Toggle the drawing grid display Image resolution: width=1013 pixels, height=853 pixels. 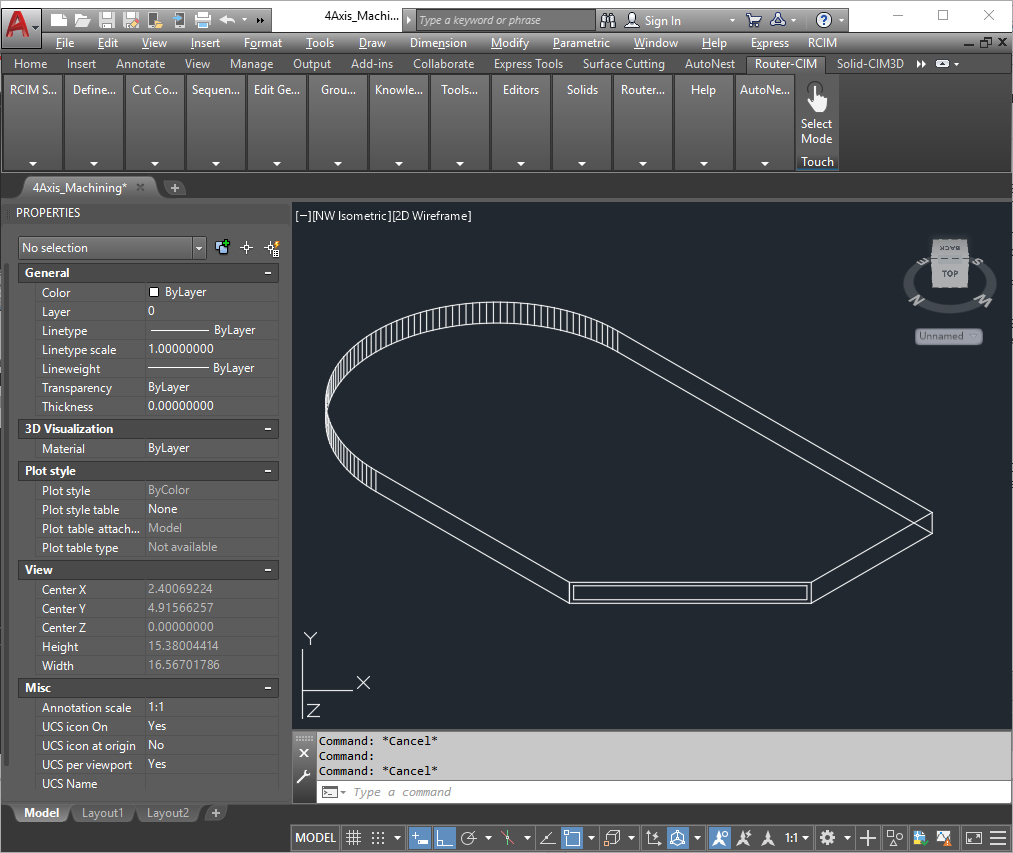[353, 838]
